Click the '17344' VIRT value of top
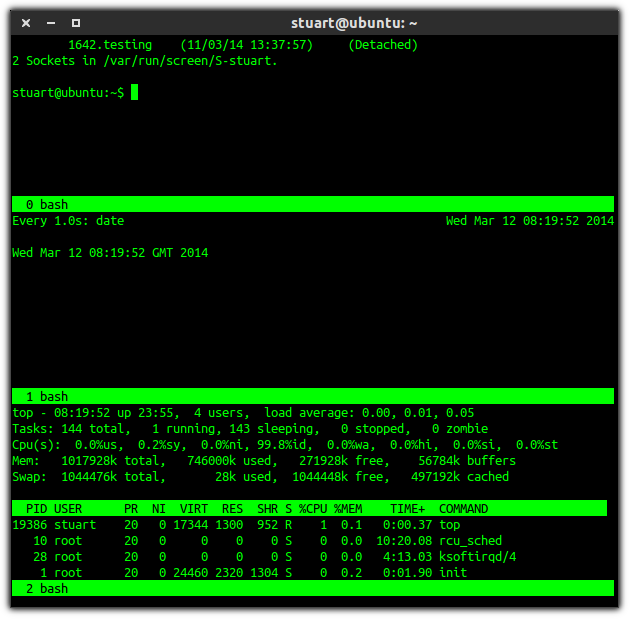This screenshot has width=631, height=620. [190, 525]
